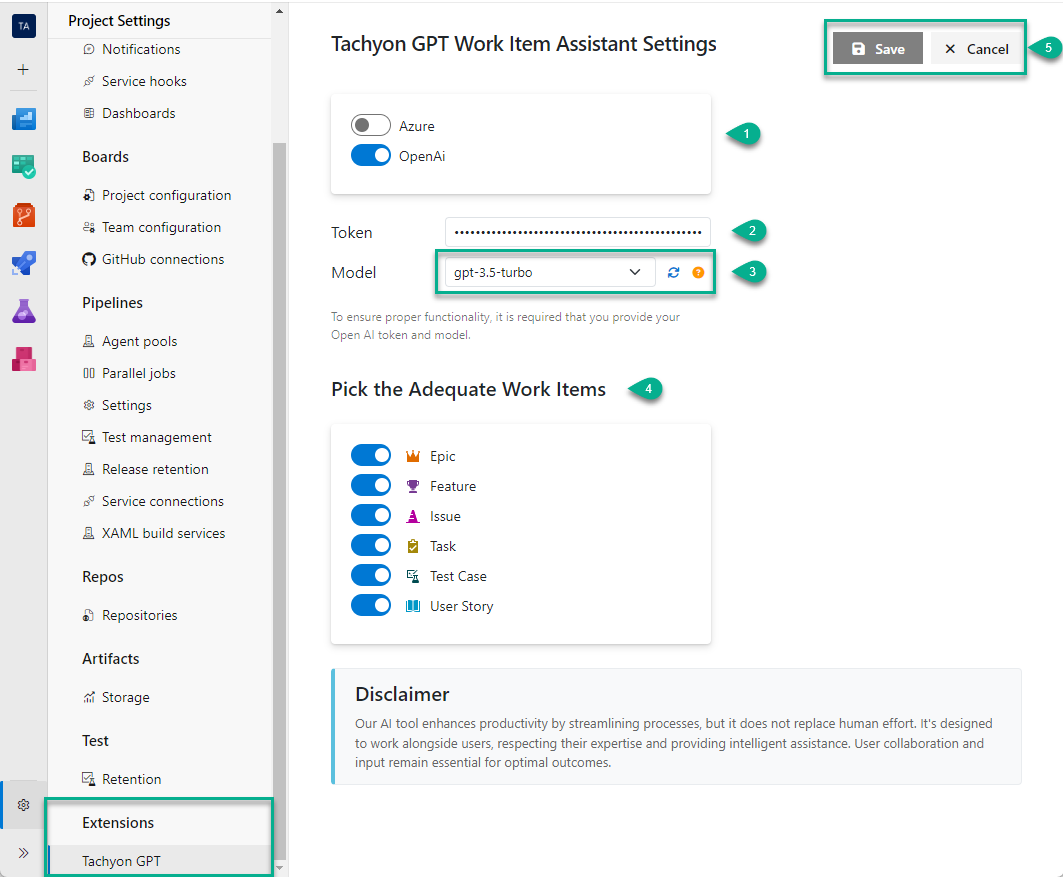The image size is (1063, 877).
Task: Disable the Epic work item toggle
Action: pyautogui.click(x=371, y=455)
